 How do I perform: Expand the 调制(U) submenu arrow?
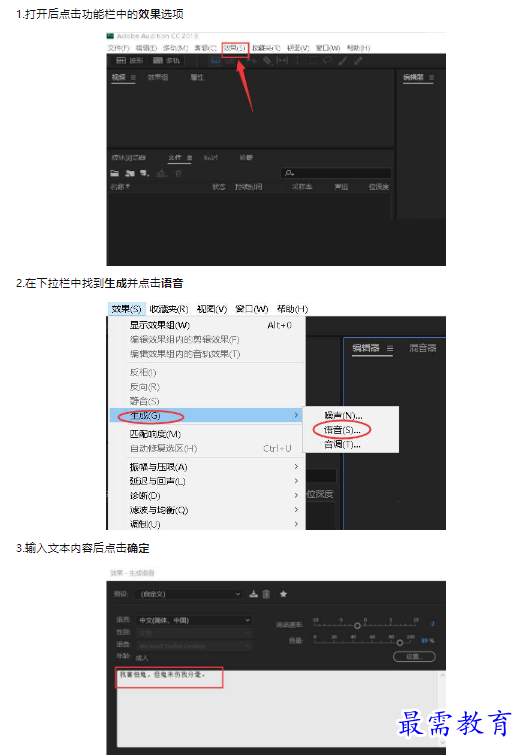tap(296, 524)
